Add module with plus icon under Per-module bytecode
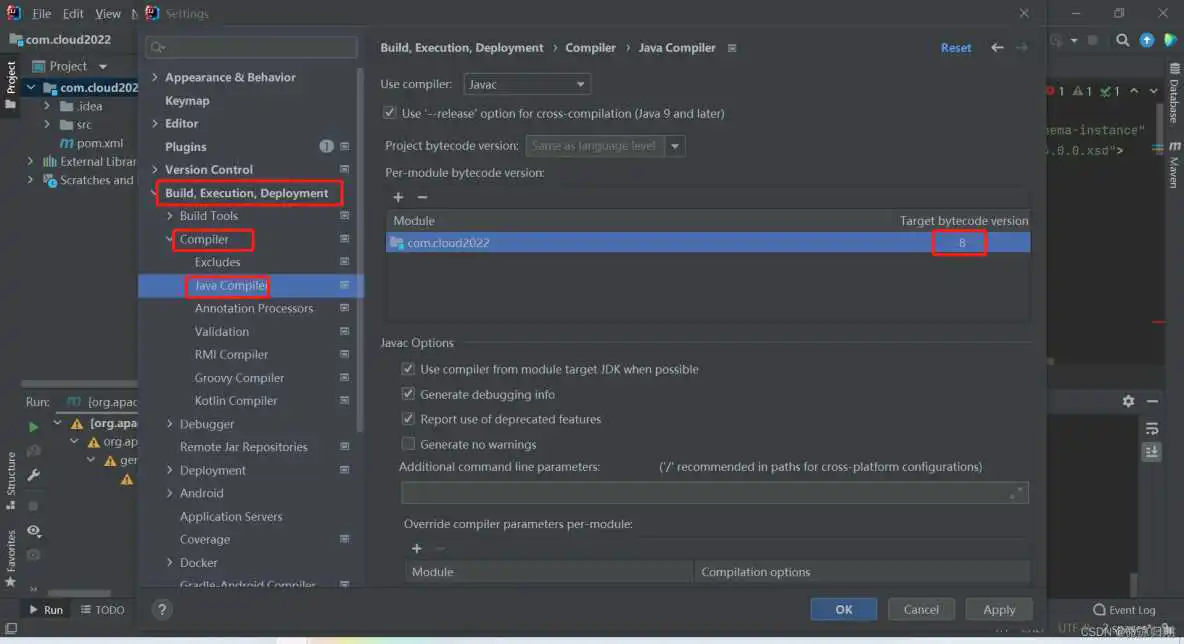Screen dimensions: 1184x644 [x=398, y=198]
